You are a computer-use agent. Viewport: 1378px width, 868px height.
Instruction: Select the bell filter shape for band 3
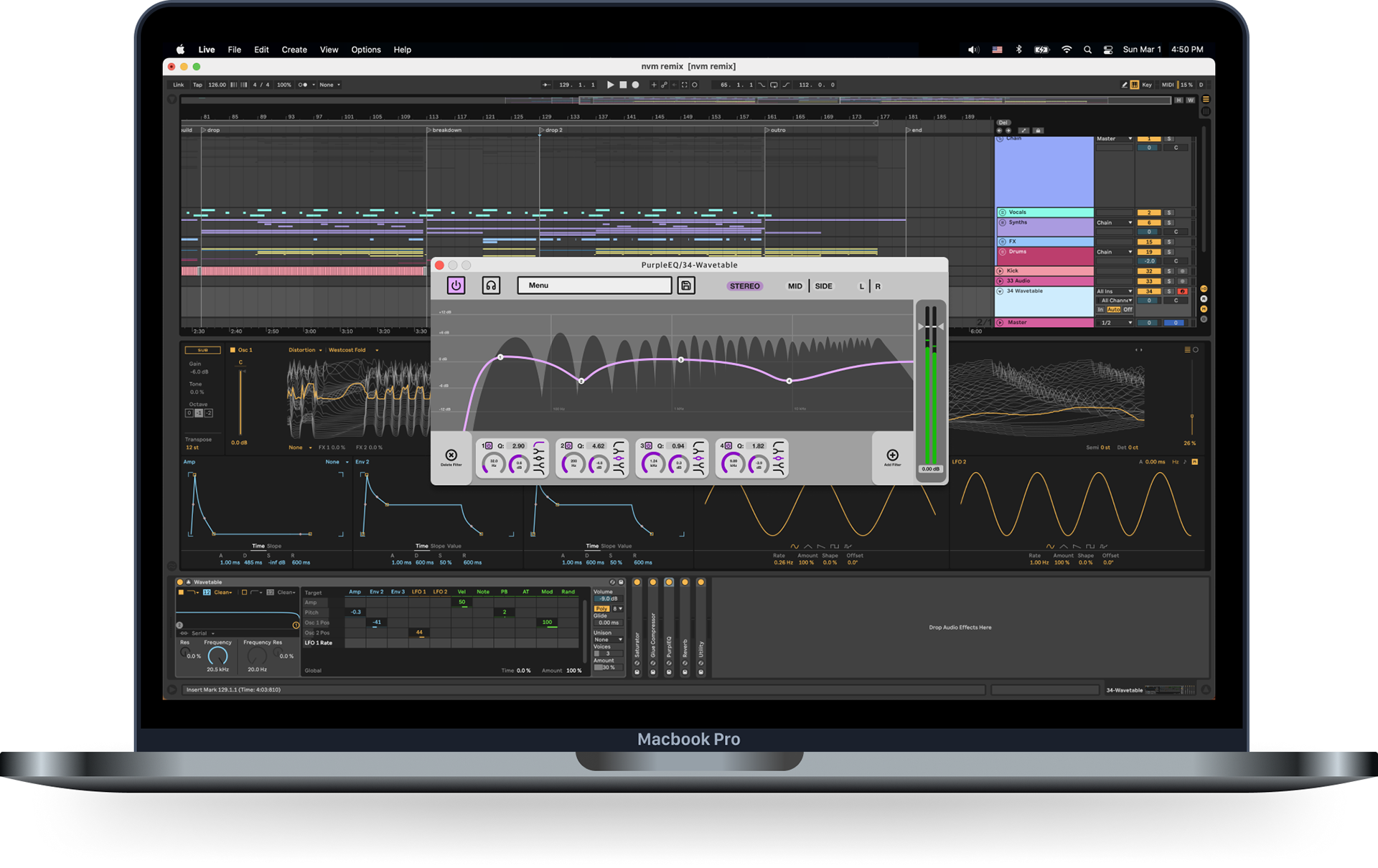point(698,458)
